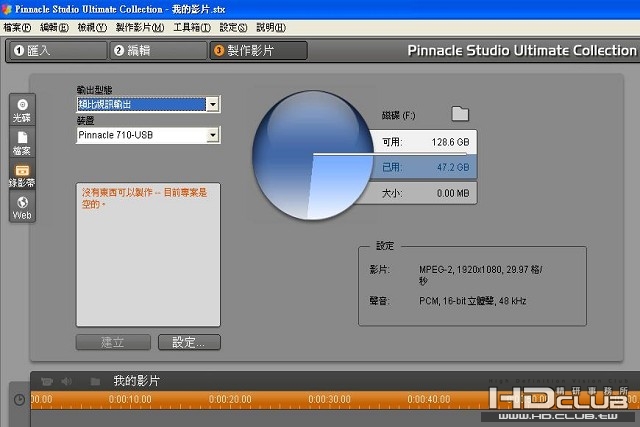
Task: Select the 檔案 file output icon
Action: coord(22,143)
